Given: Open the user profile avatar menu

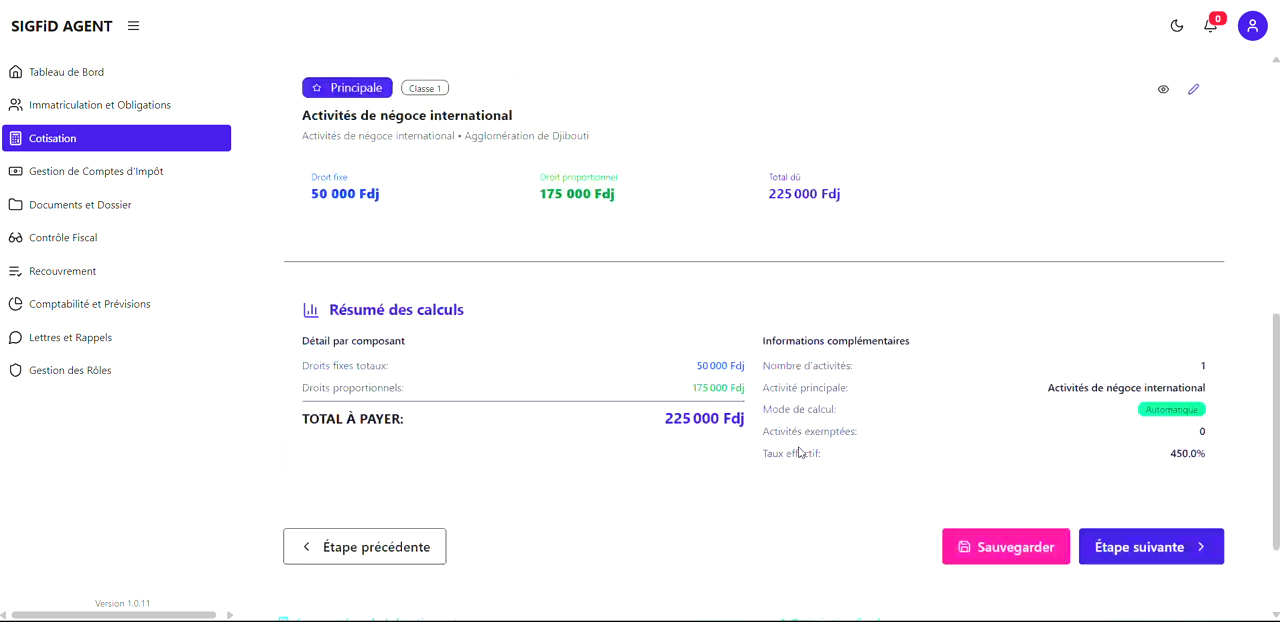Looking at the screenshot, I should 1252,25.
